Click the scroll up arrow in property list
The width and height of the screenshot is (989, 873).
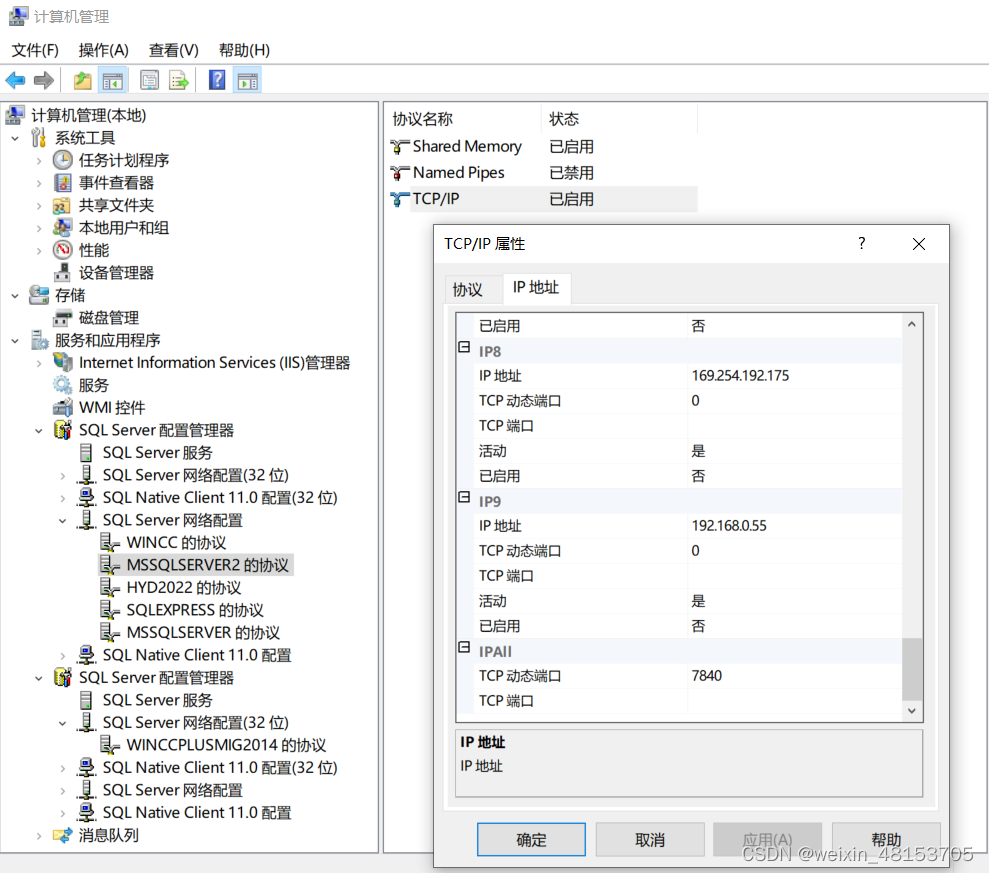[x=911, y=324]
